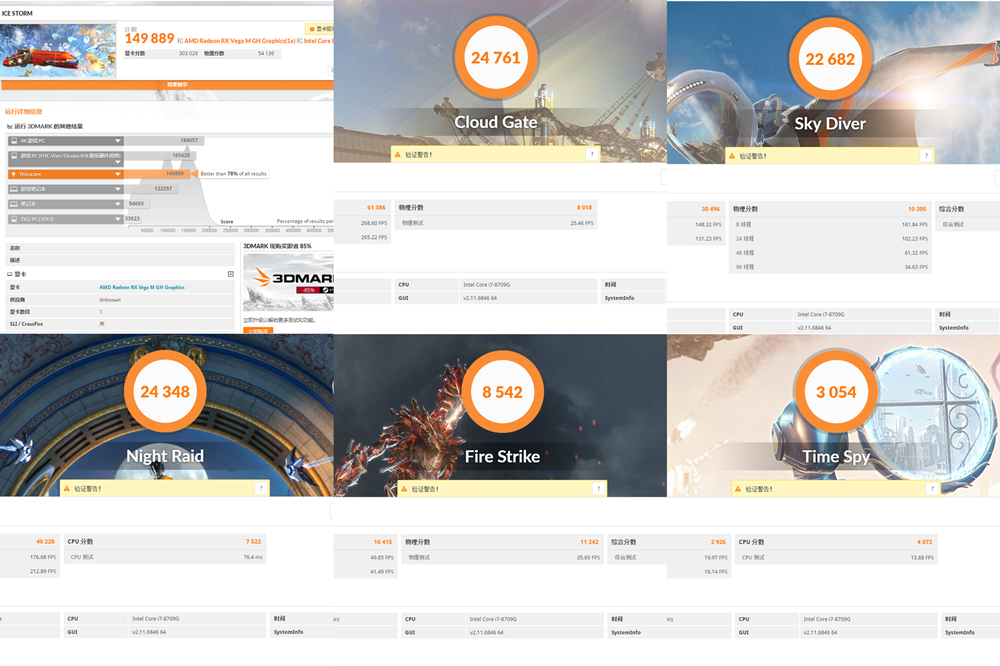Click the SLI / CrossFire row label
The image size is (1000, 666).
[26, 324]
